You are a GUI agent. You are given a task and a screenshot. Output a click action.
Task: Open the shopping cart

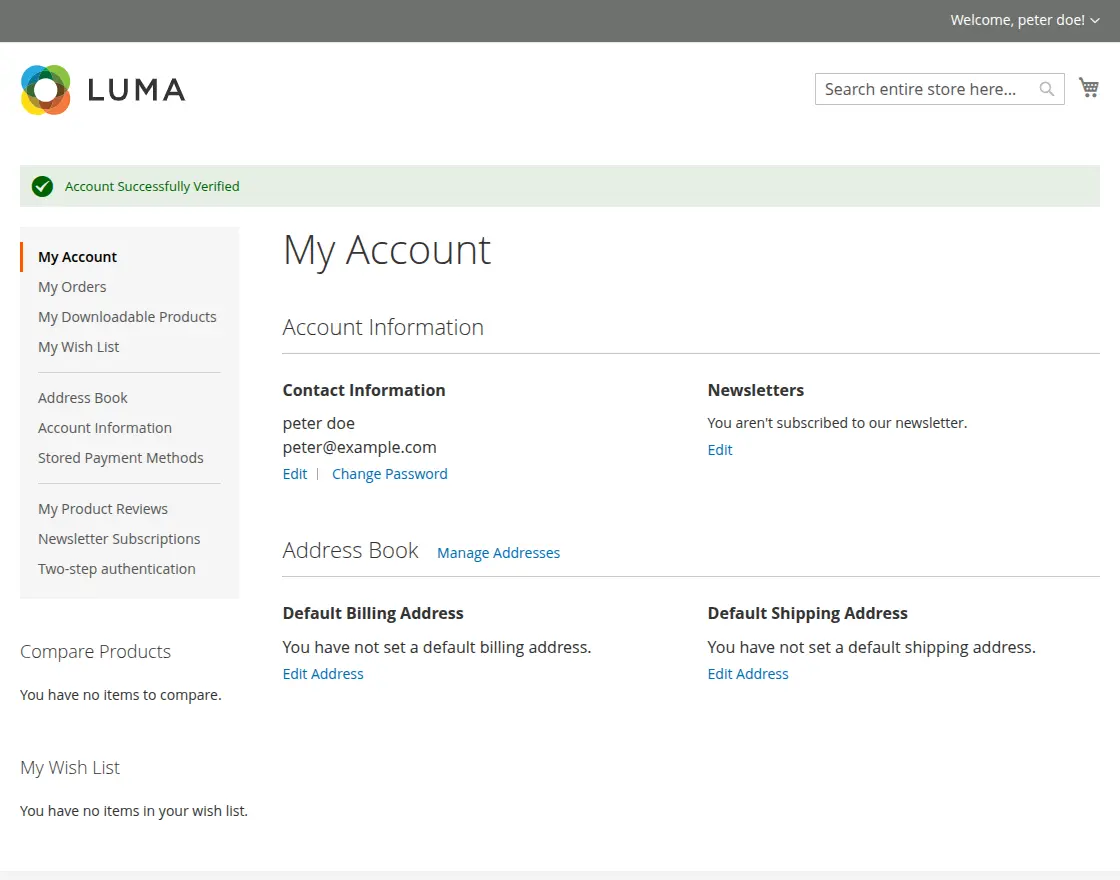(1089, 87)
